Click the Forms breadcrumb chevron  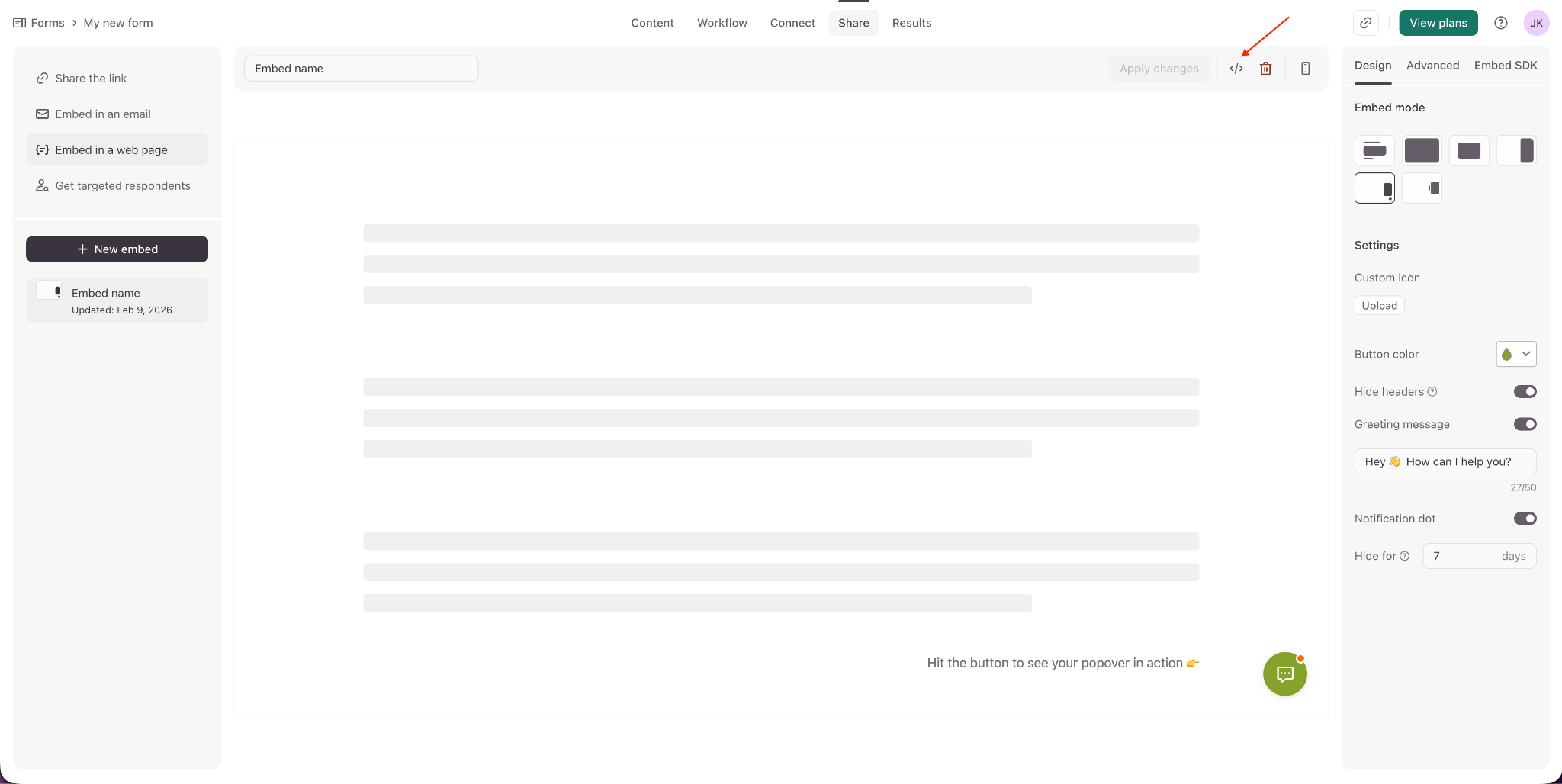click(74, 23)
